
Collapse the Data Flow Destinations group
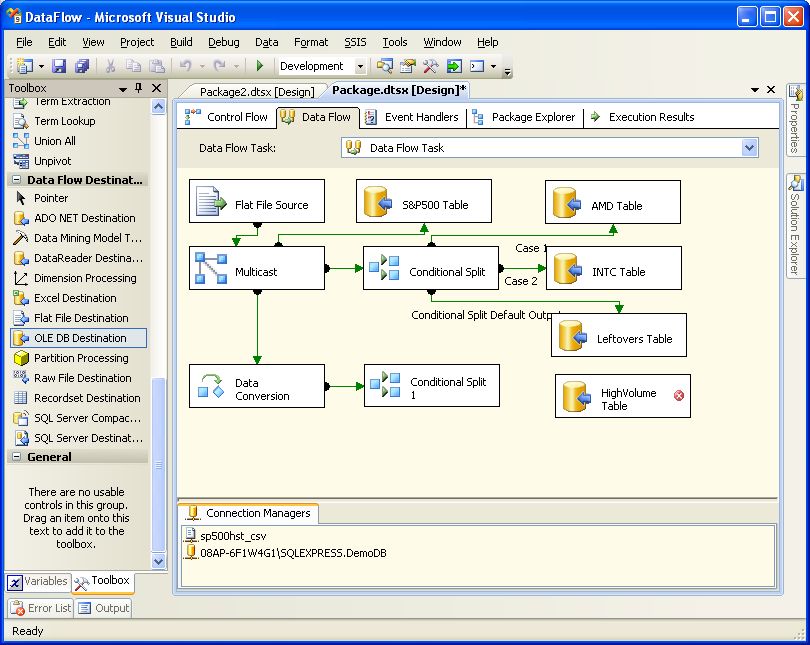point(17,180)
